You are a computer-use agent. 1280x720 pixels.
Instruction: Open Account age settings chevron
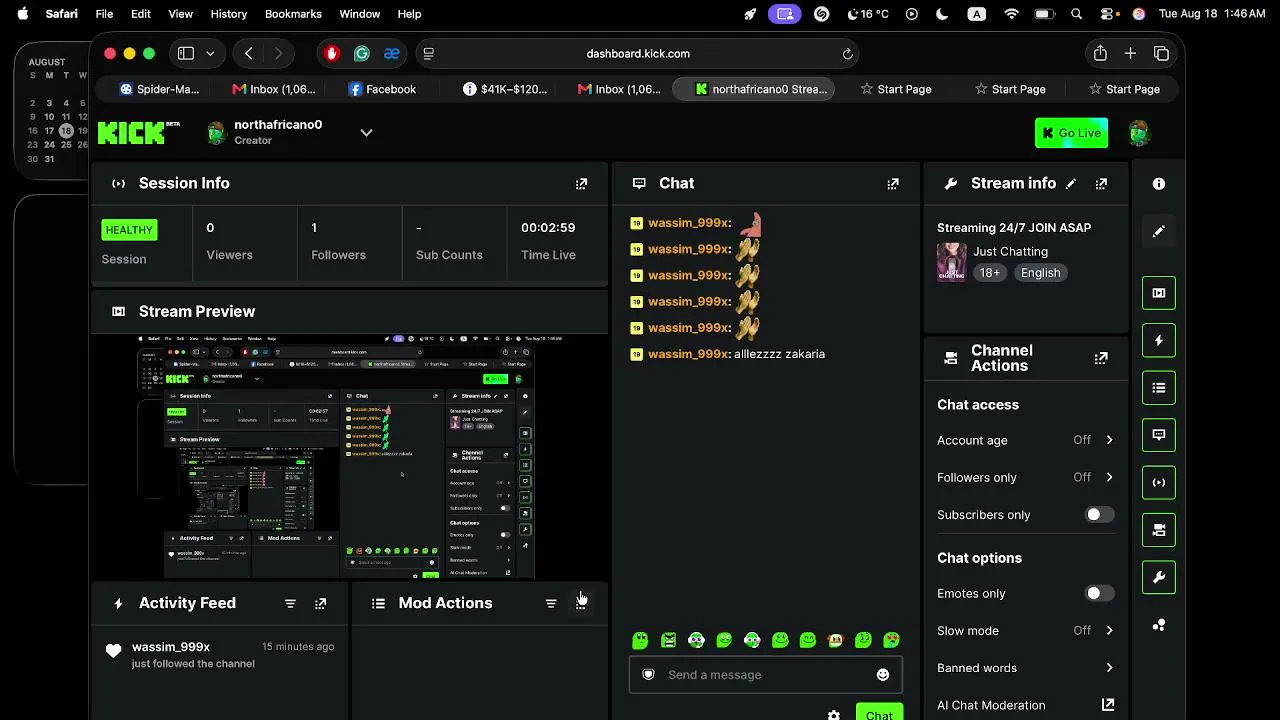pyautogui.click(x=1109, y=440)
